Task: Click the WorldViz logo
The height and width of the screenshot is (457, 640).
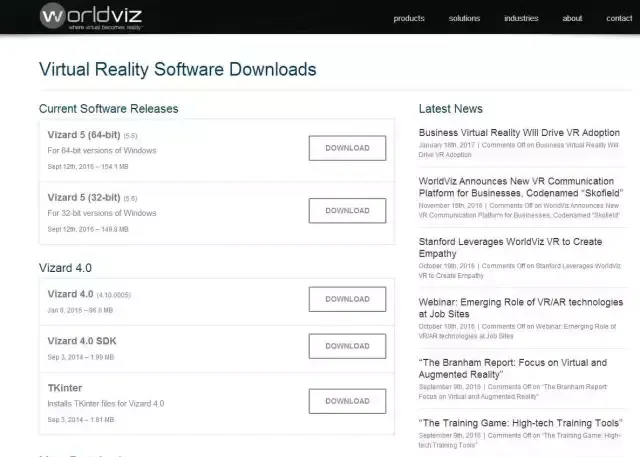Action: pos(91,16)
